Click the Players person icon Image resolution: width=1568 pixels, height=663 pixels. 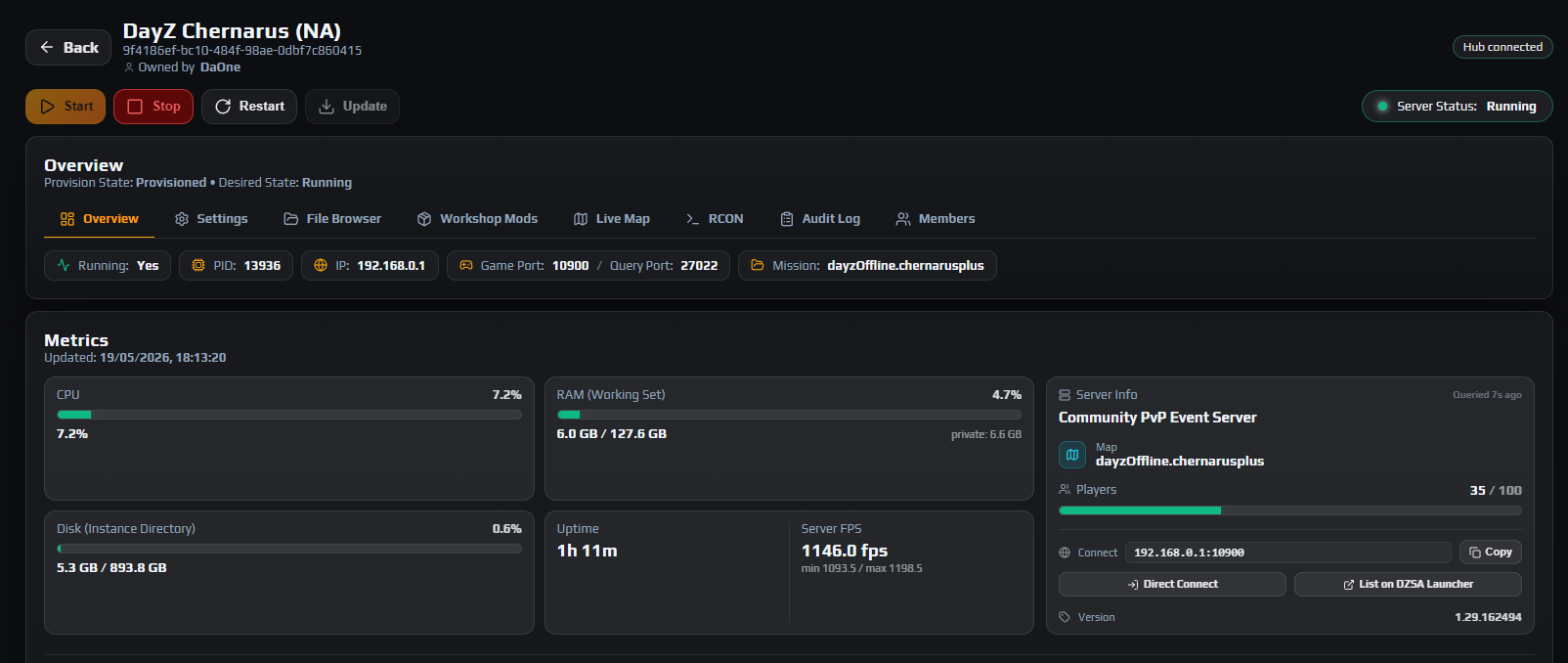coord(1065,489)
